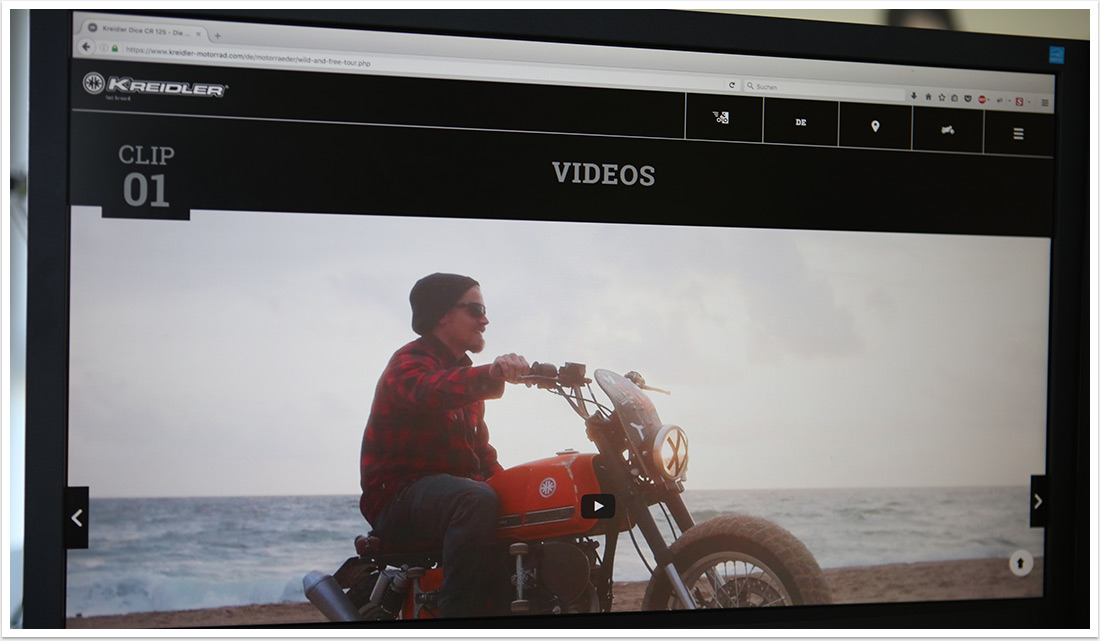Open the Firefox browser menu
Viewport: 1100px width, 641px height.
coord(1045,102)
